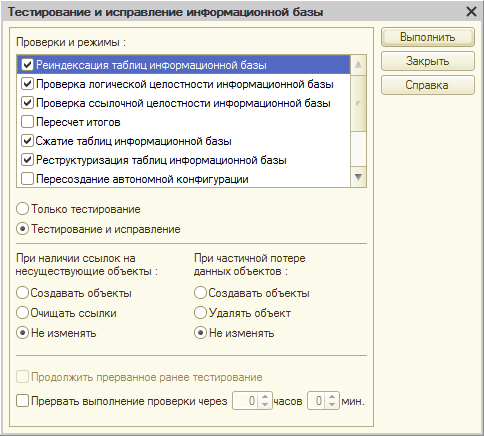Select Только тестирование radio option
484x436 pixels.
(x=22, y=209)
